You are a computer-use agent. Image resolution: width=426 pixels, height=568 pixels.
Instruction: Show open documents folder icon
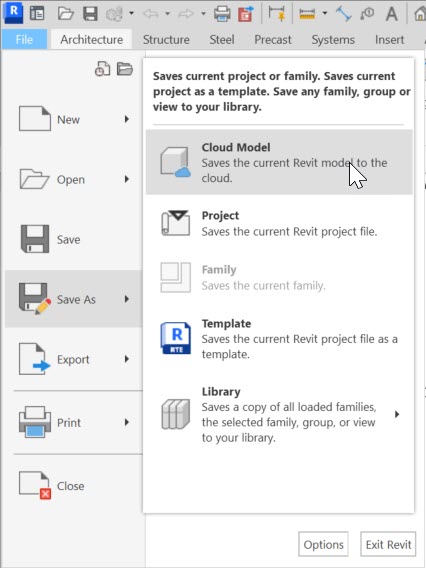[125, 68]
